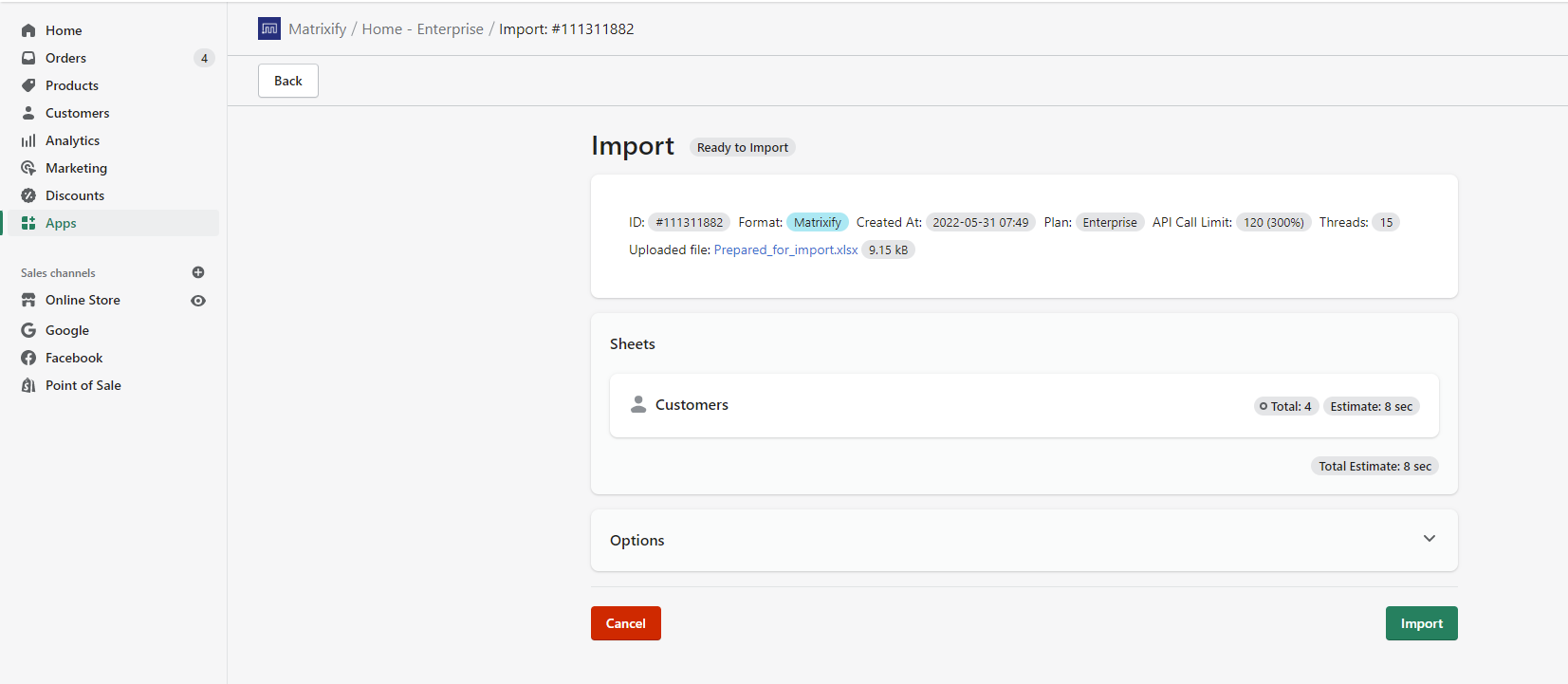The width and height of the screenshot is (1568, 684).
Task: Click the Matrixify app logo icon
Action: [269, 28]
